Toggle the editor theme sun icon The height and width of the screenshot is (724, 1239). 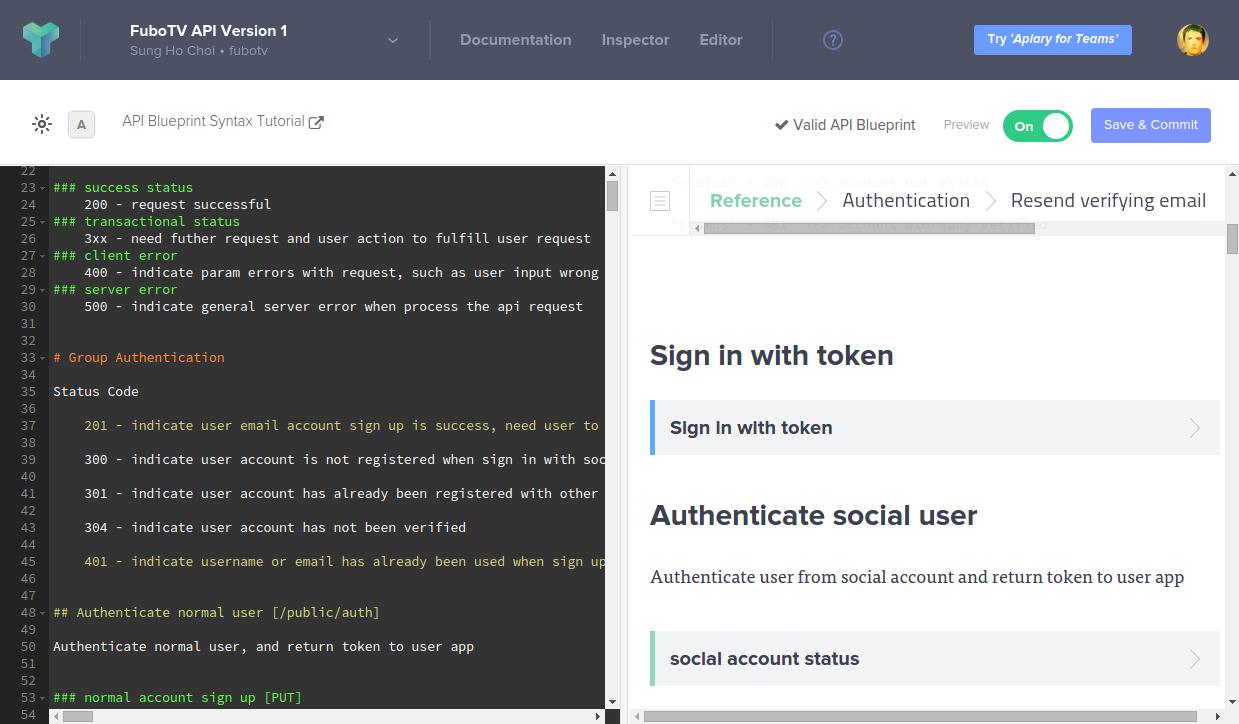pyautogui.click(x=42, y=124)
